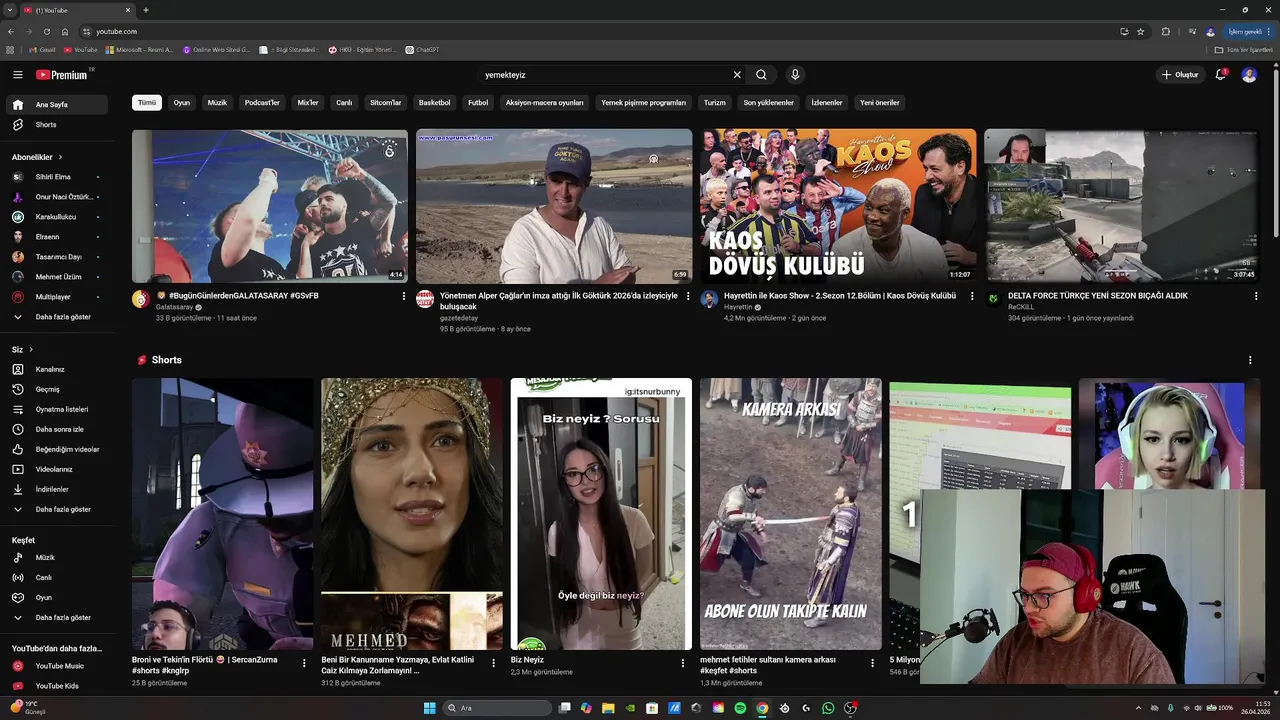Screen dimensions: 1280x720
Task: Go to the Chrome home page icon
Action: pyautogui.click(x=65, y=32)
